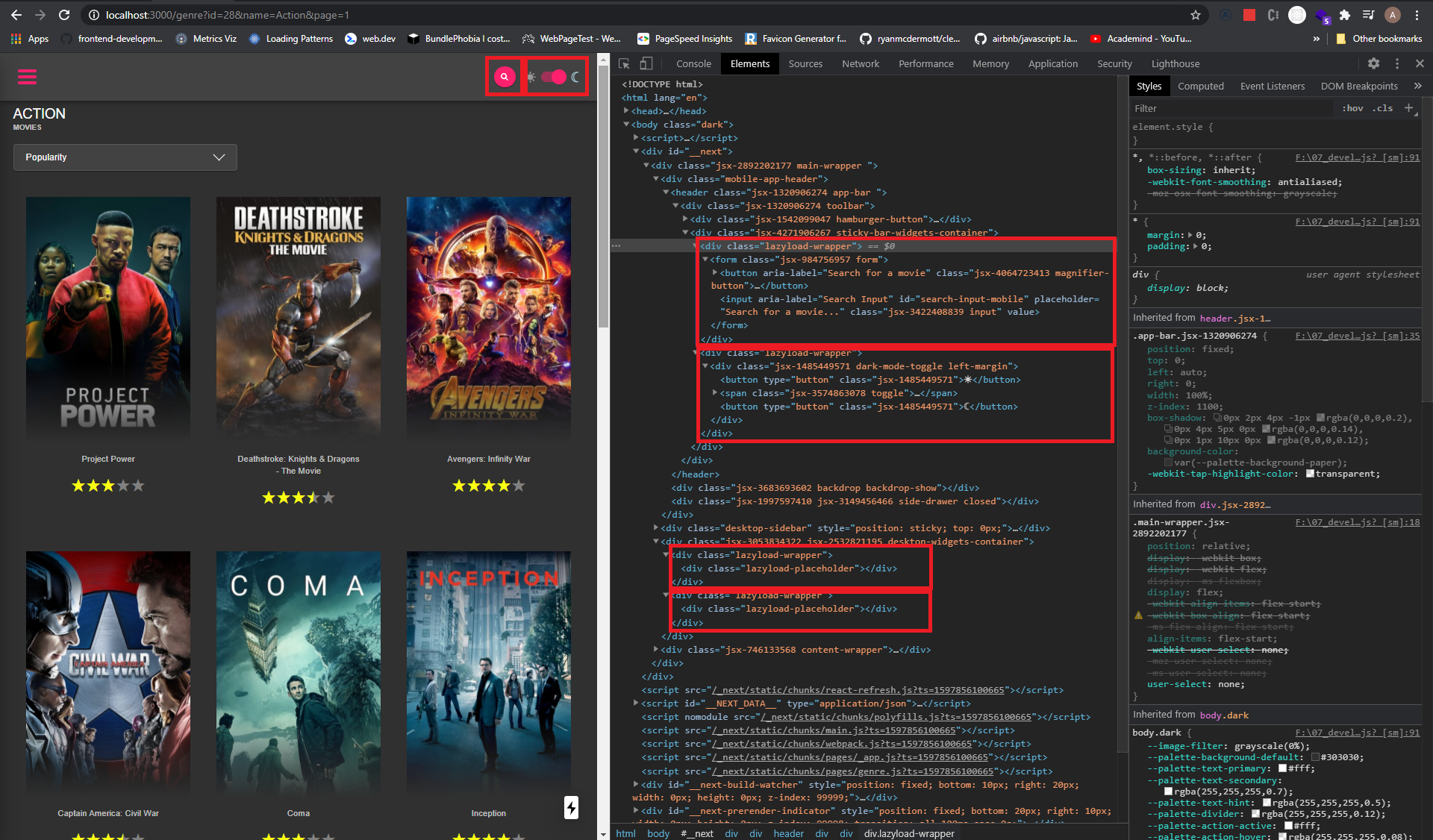
Task: Go back with the browser back arrow
Action: [16, 15]
